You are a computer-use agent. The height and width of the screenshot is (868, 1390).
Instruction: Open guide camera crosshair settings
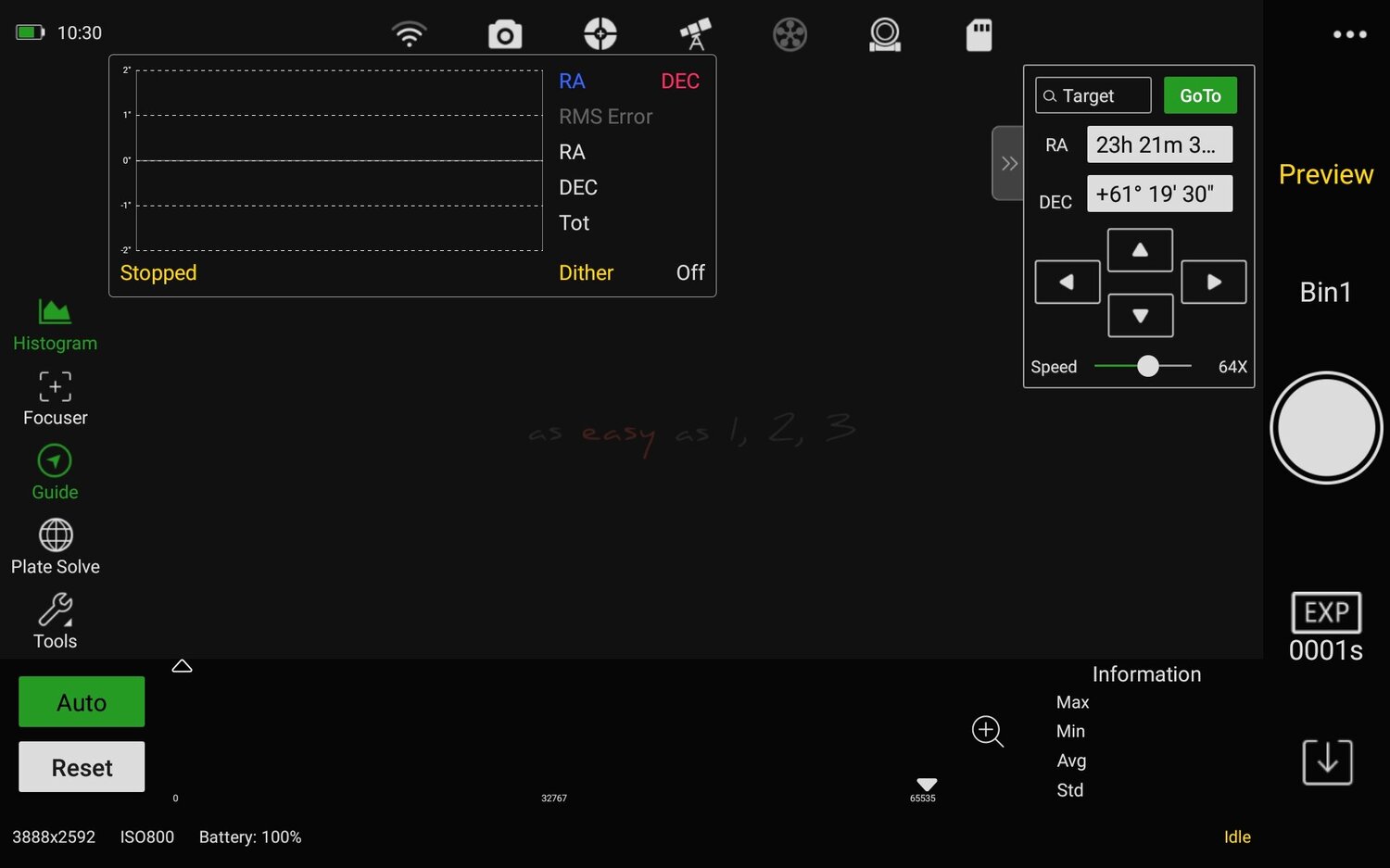[600, 33]
